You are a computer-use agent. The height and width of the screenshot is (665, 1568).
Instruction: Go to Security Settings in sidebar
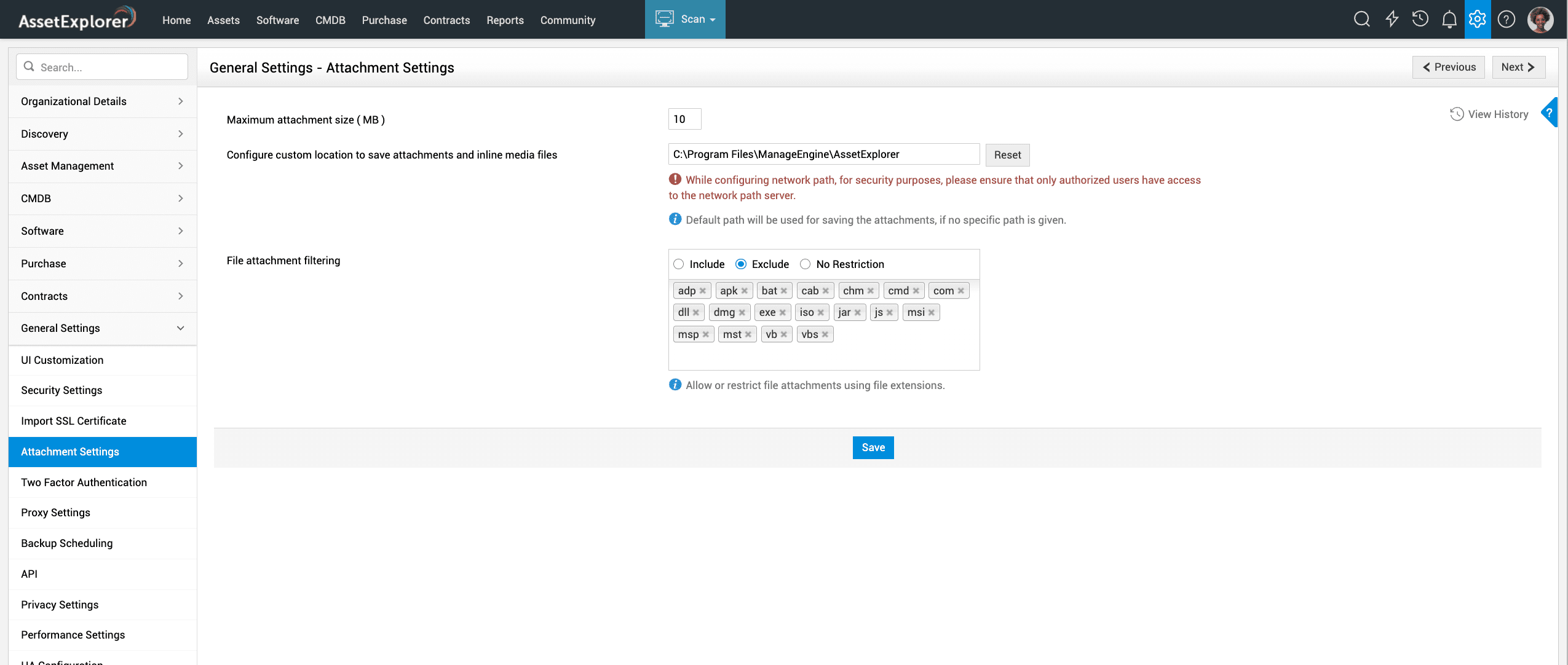pos(61,390)
